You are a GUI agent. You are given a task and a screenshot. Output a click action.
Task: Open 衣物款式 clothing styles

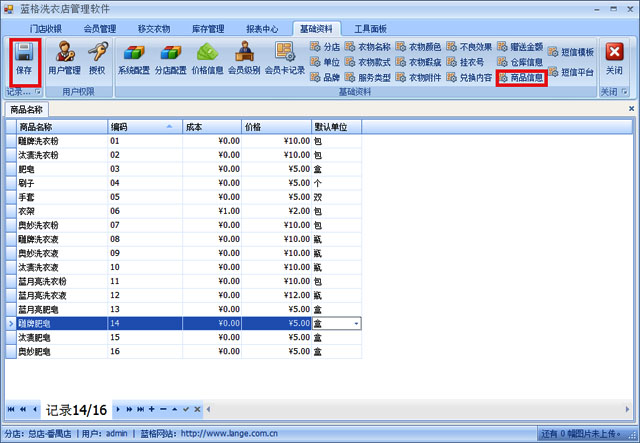(x=368, y=62)
